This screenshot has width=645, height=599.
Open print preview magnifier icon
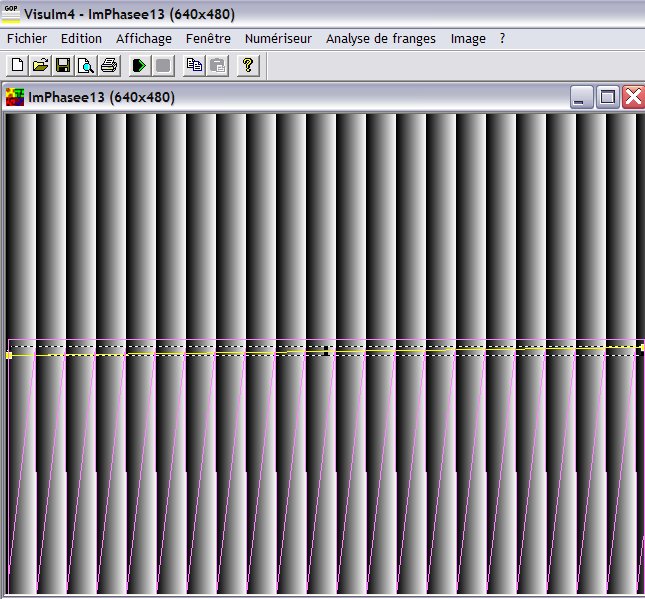[x=86, y=66]
